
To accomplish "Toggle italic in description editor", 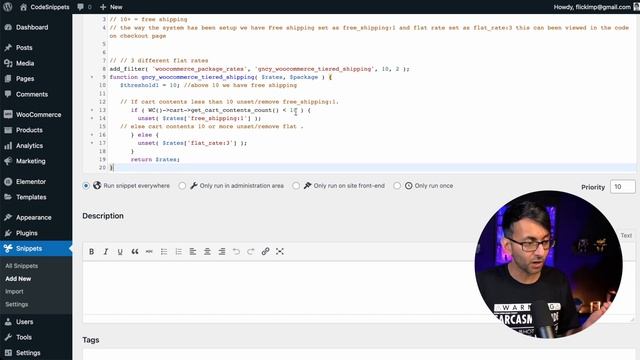I will click(x=106, y=251).
